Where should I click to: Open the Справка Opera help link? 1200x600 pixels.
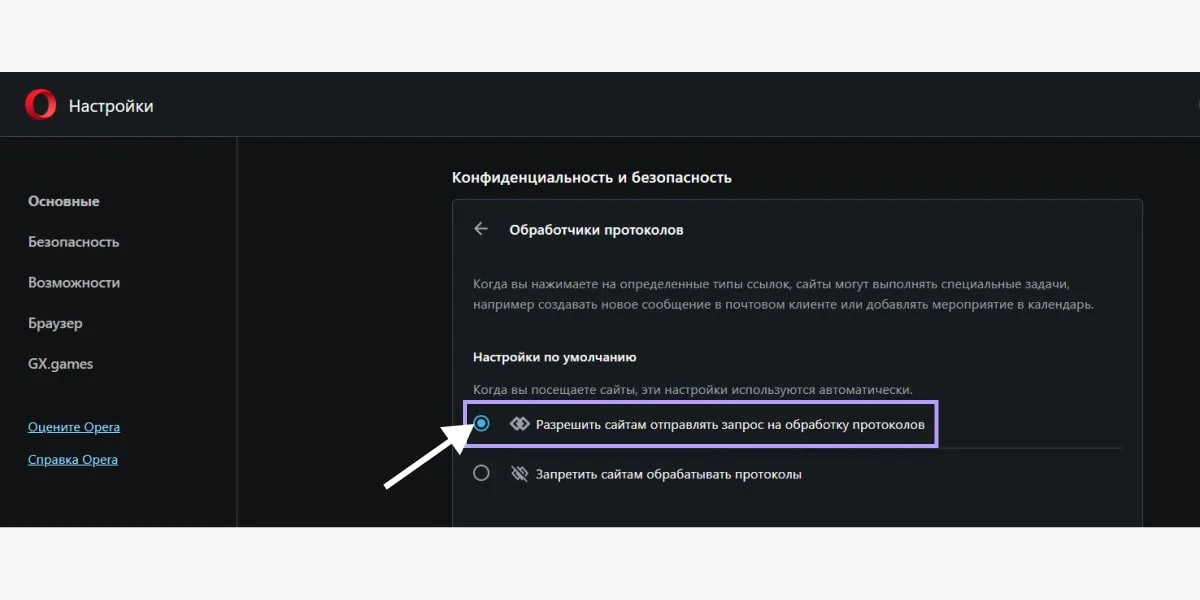coord(73,460)
